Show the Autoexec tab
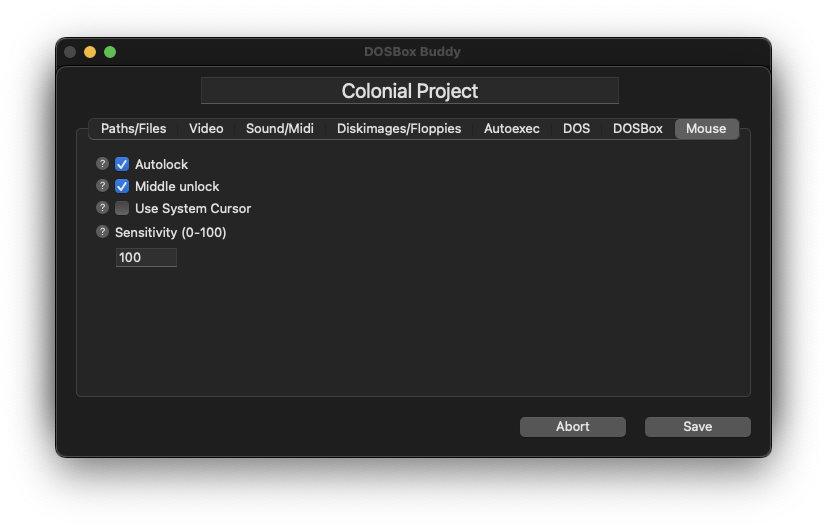 [x=512, y=129]
